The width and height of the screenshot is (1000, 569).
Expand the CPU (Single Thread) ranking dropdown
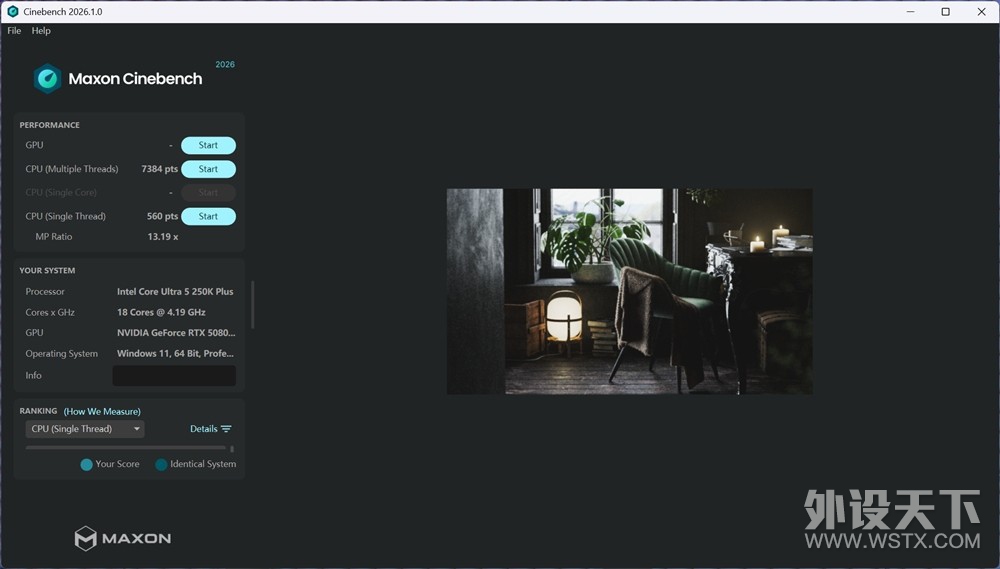point(85,429)
